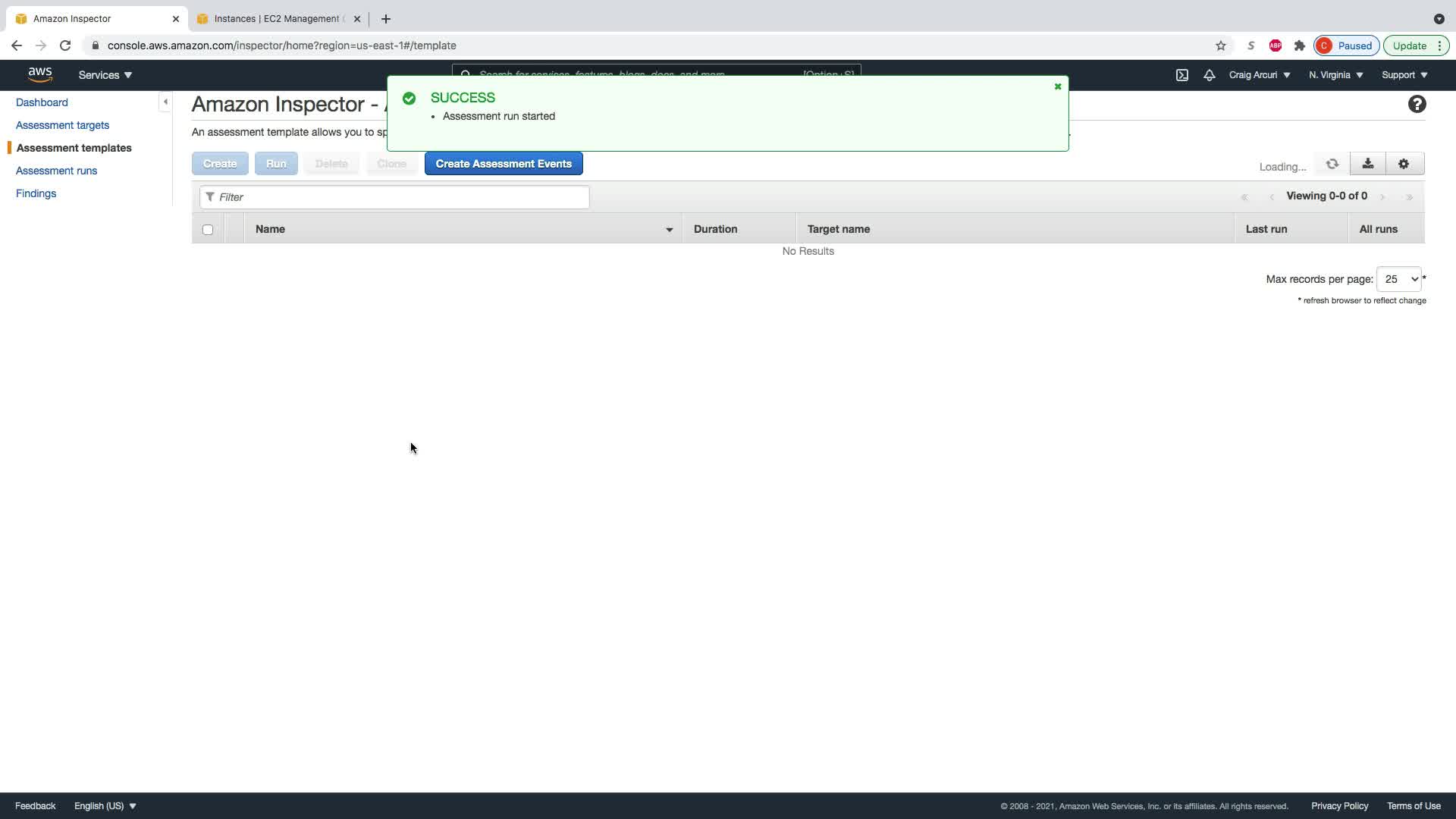Click the Create Assessment Events button
Image resolution: width=1456 pixels, height=819 pixels.
[504, 164]
